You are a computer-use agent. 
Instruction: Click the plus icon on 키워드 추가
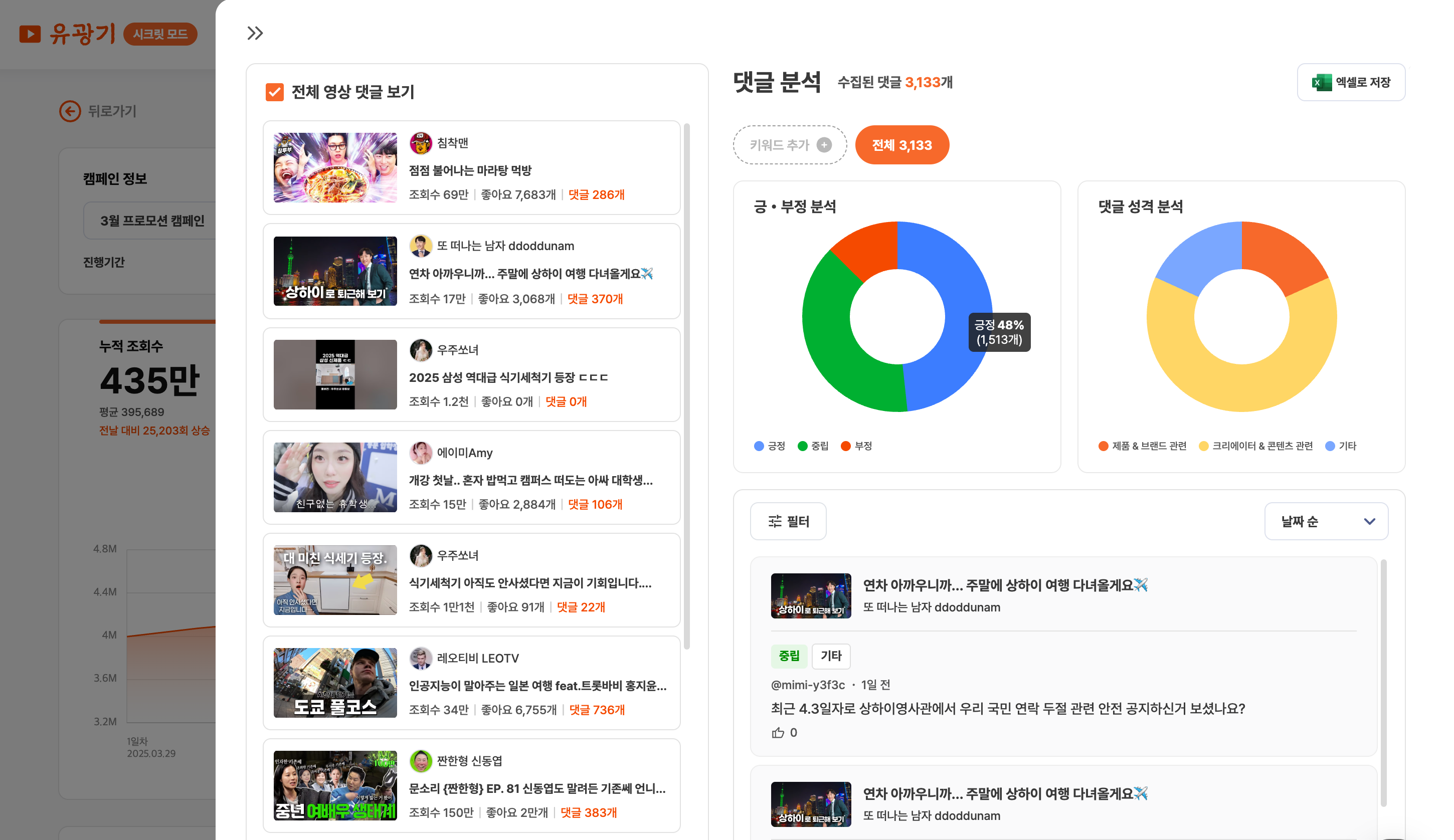[x=824, y=145]
